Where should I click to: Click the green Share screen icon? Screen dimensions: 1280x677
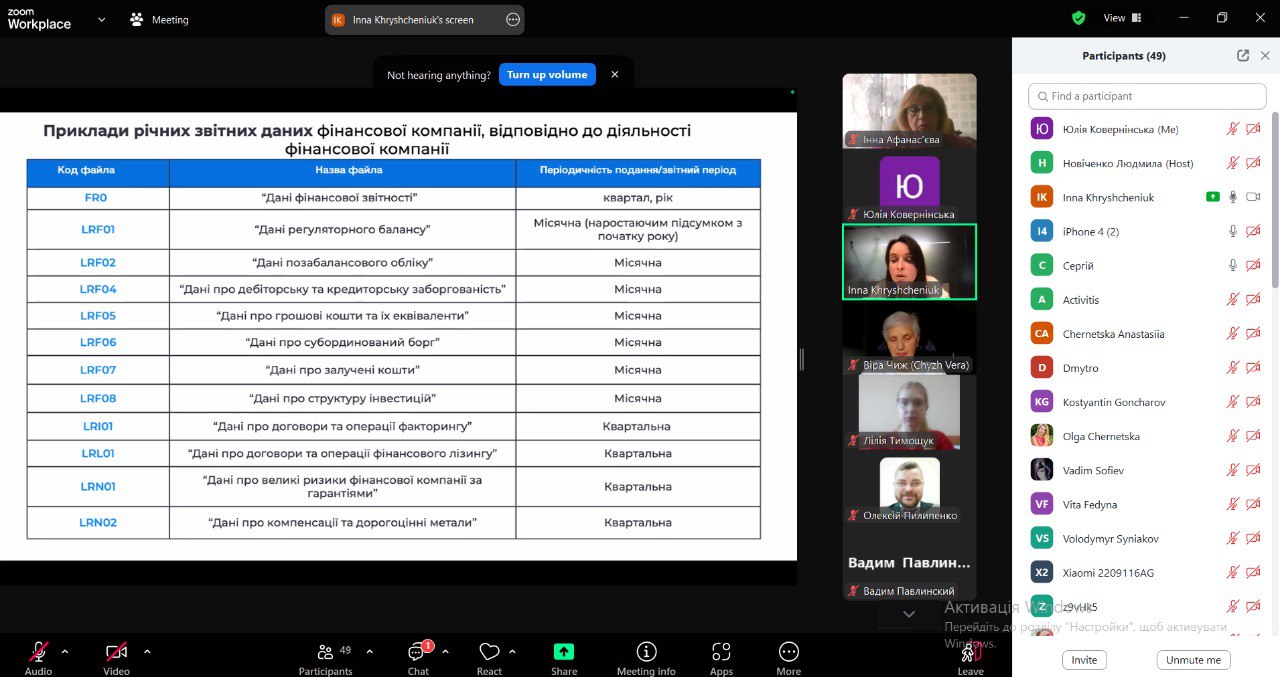[564, 652]
